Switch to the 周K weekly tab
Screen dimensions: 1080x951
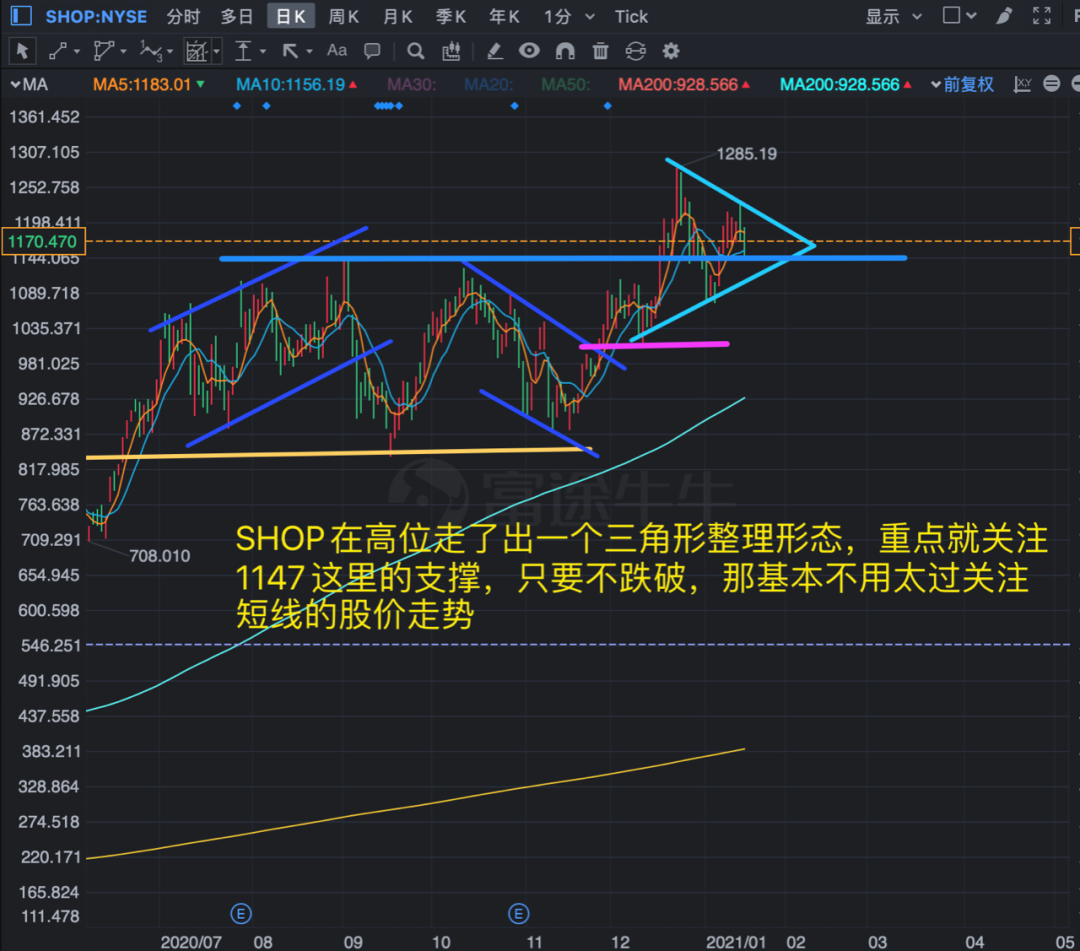click(344, 17)
